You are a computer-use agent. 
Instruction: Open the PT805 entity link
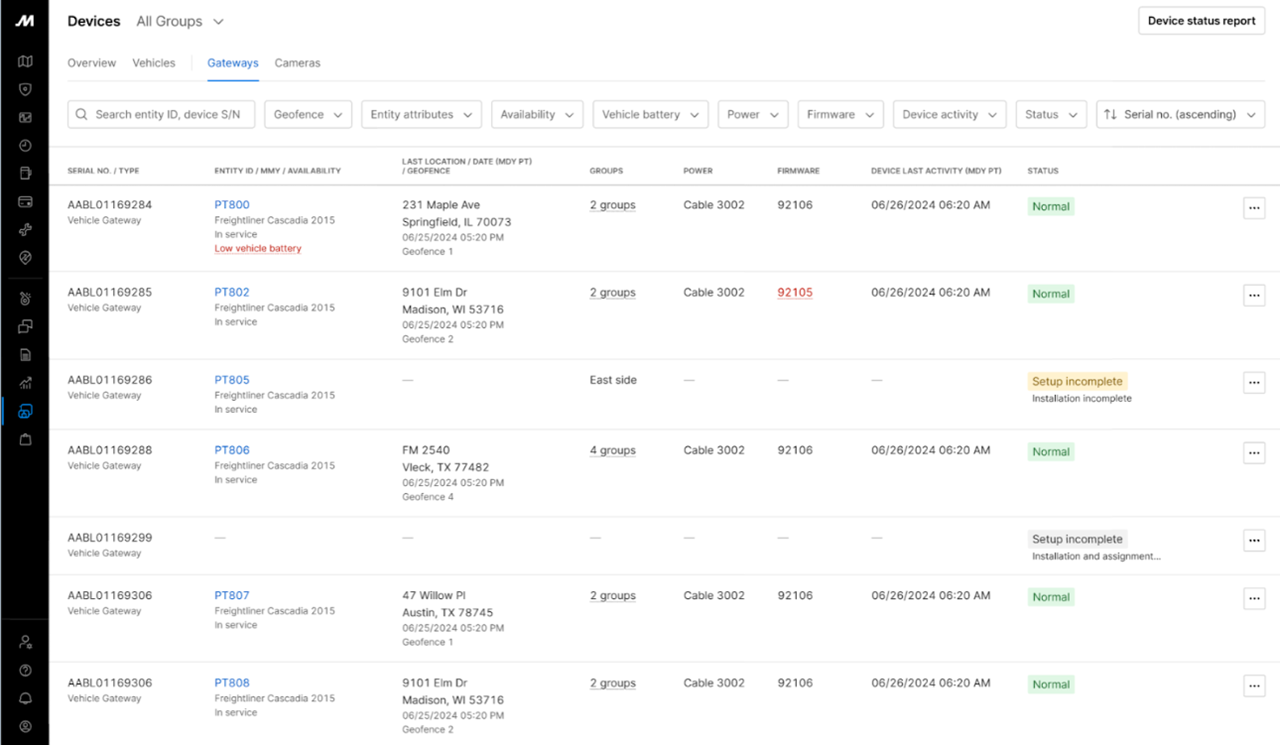[232, 380]
